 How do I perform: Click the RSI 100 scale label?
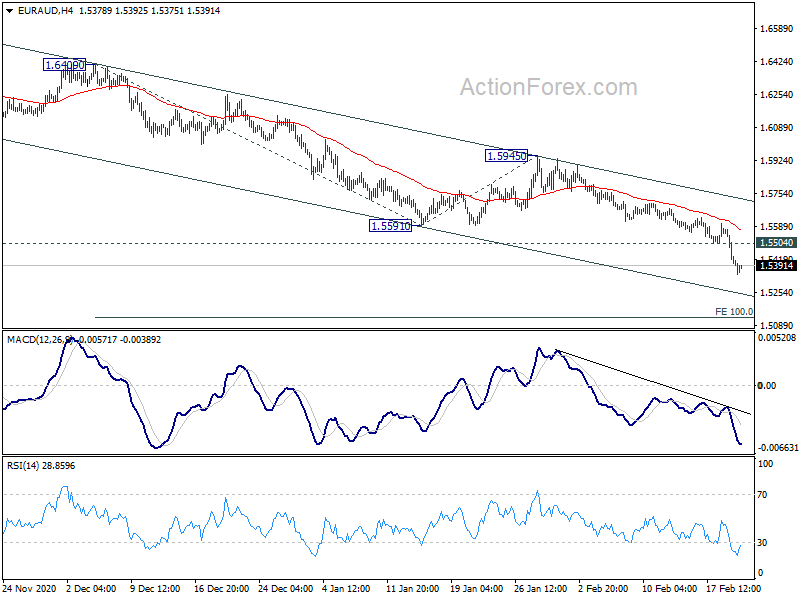[765, 464]
